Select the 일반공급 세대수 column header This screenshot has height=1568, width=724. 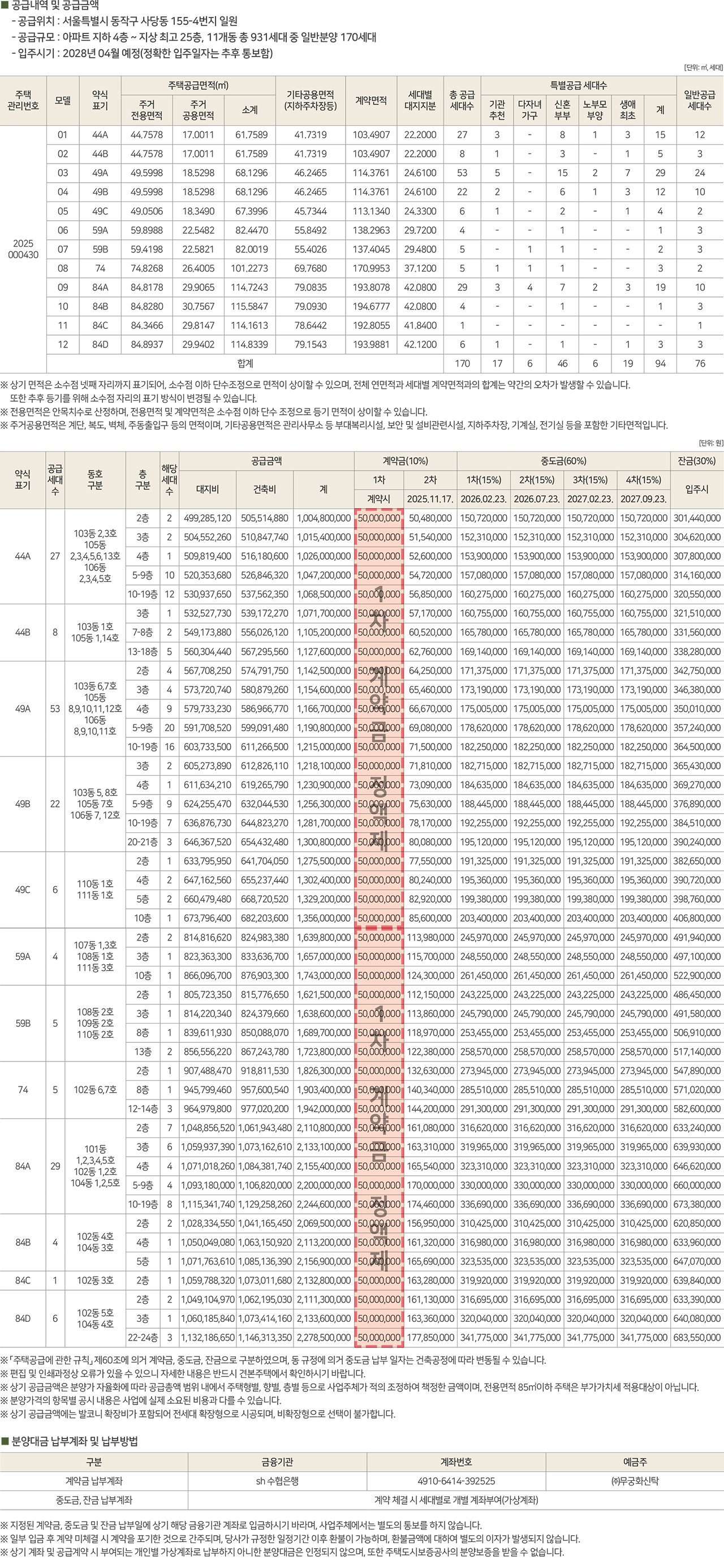[699, 100]
